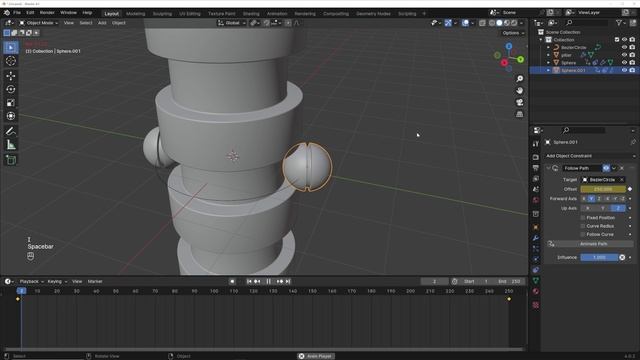Viewport: 640px width, 360px height.
Task: Open the Edit menu
Action: point(30,13)
